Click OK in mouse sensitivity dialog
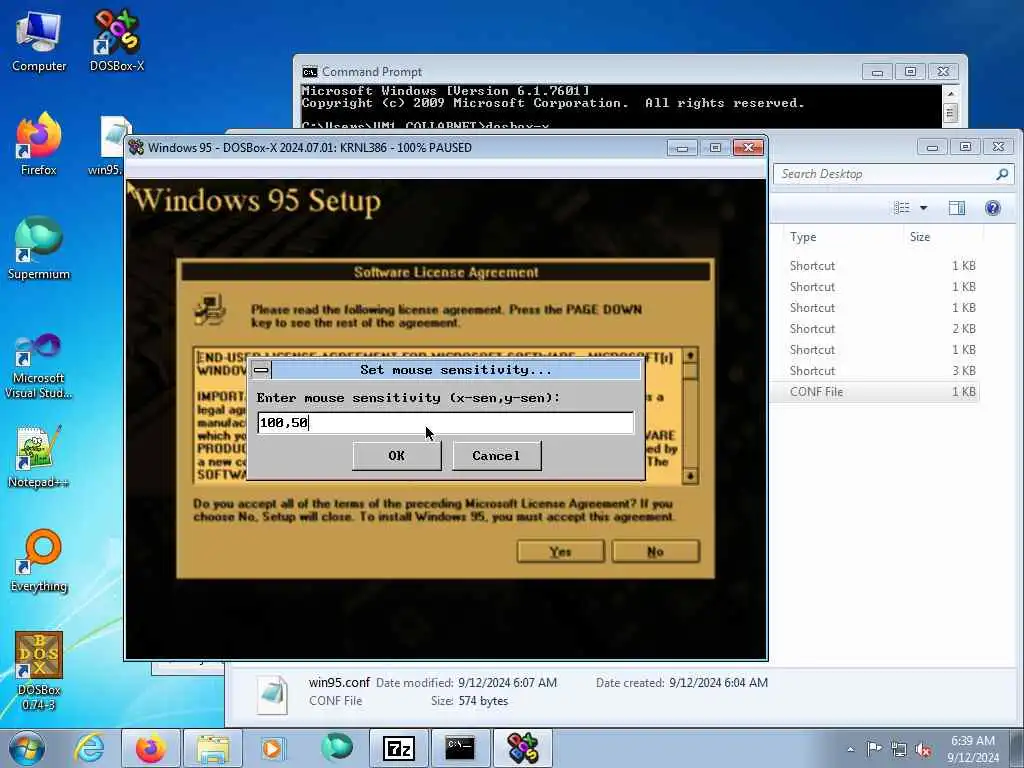This screenshot has height=768, width=1024. (x=396, y=456)
